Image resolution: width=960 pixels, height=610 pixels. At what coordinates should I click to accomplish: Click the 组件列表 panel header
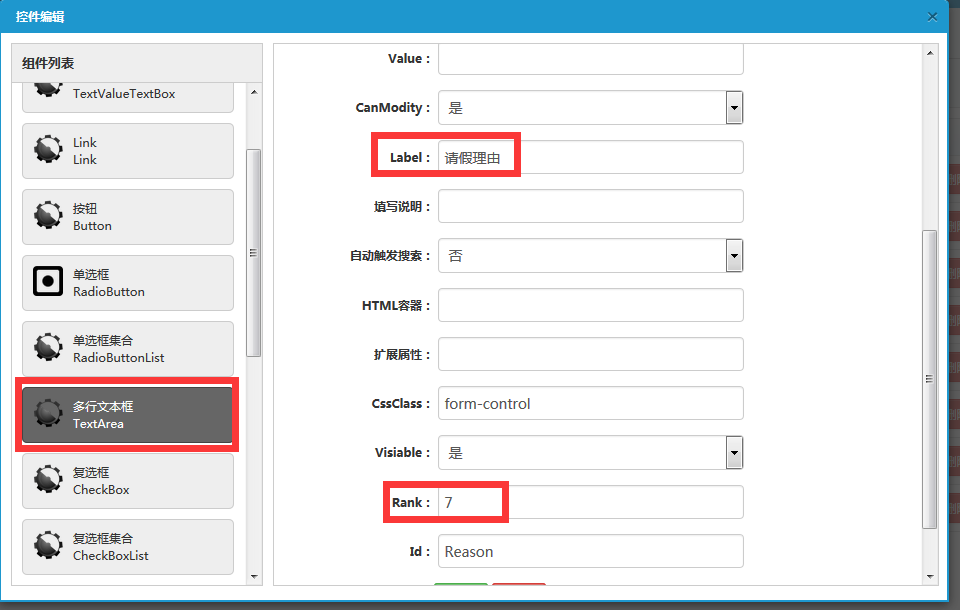point(137,63)
